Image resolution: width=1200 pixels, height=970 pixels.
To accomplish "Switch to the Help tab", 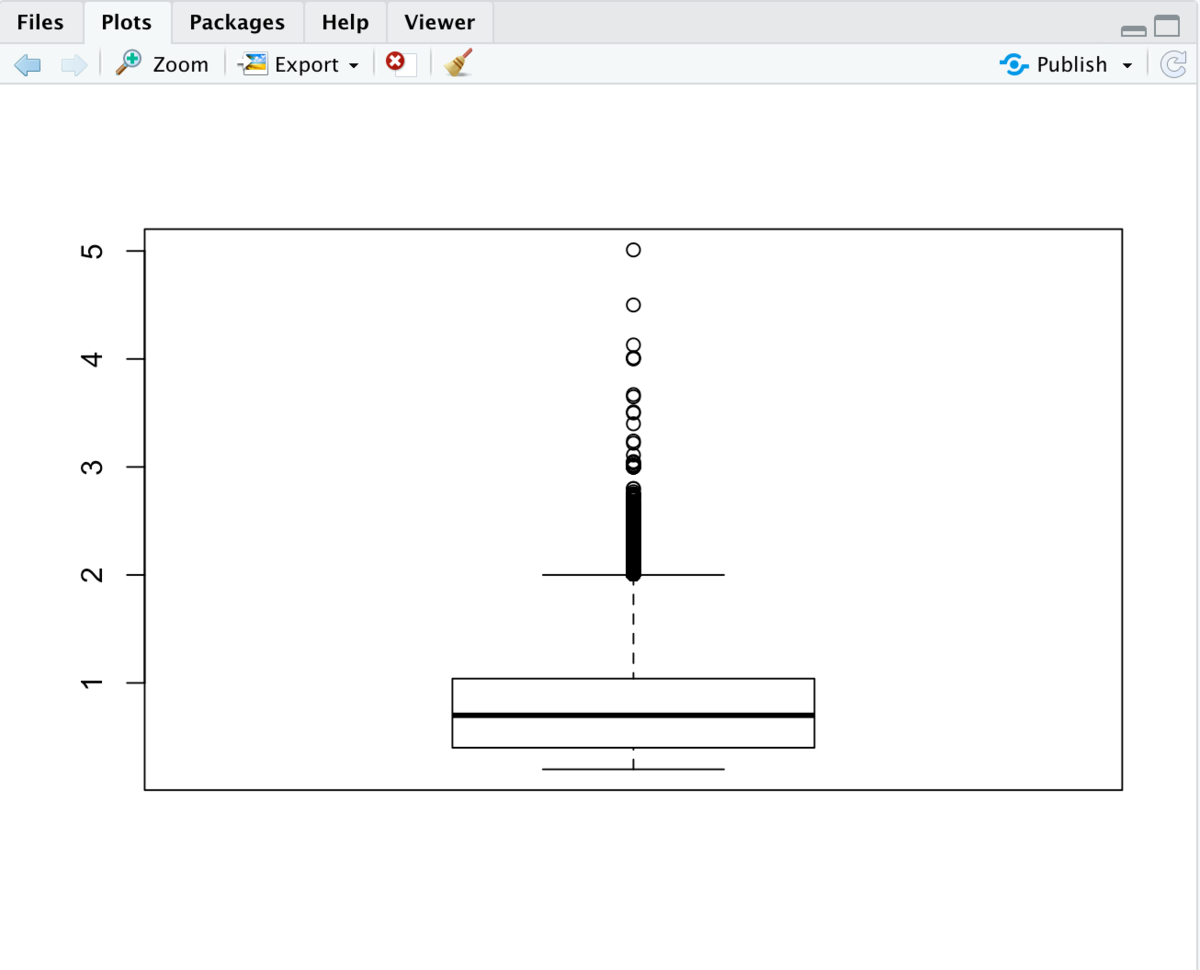I will coord(345,22).
